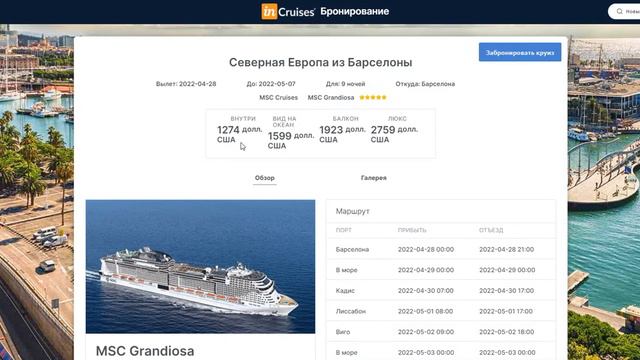Click the Прибыть column header
The height and width of the screenshot is (360, 640).
[x=412, y=230]
